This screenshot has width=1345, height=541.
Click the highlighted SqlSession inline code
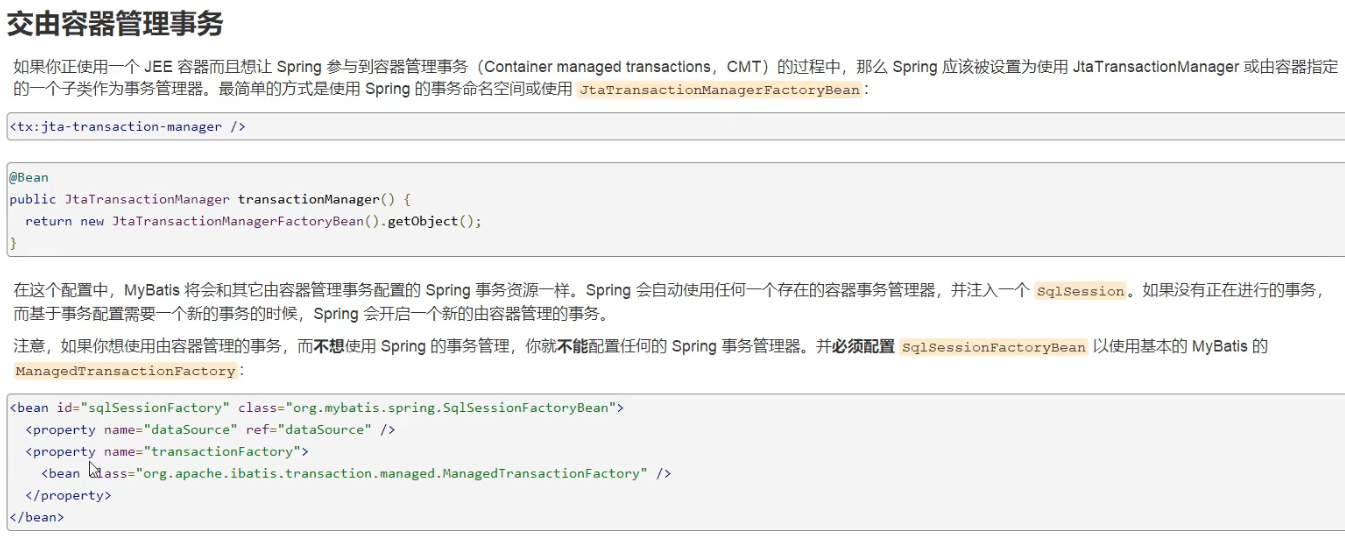[x=1080, y=291]
